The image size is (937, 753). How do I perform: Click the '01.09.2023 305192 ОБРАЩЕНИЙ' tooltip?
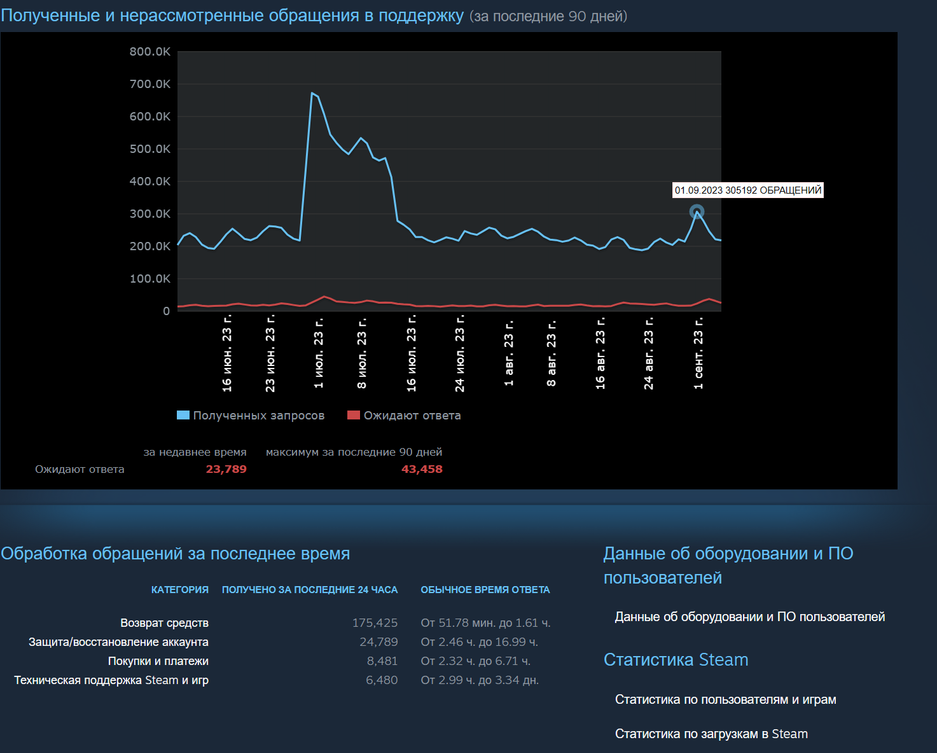748,191
